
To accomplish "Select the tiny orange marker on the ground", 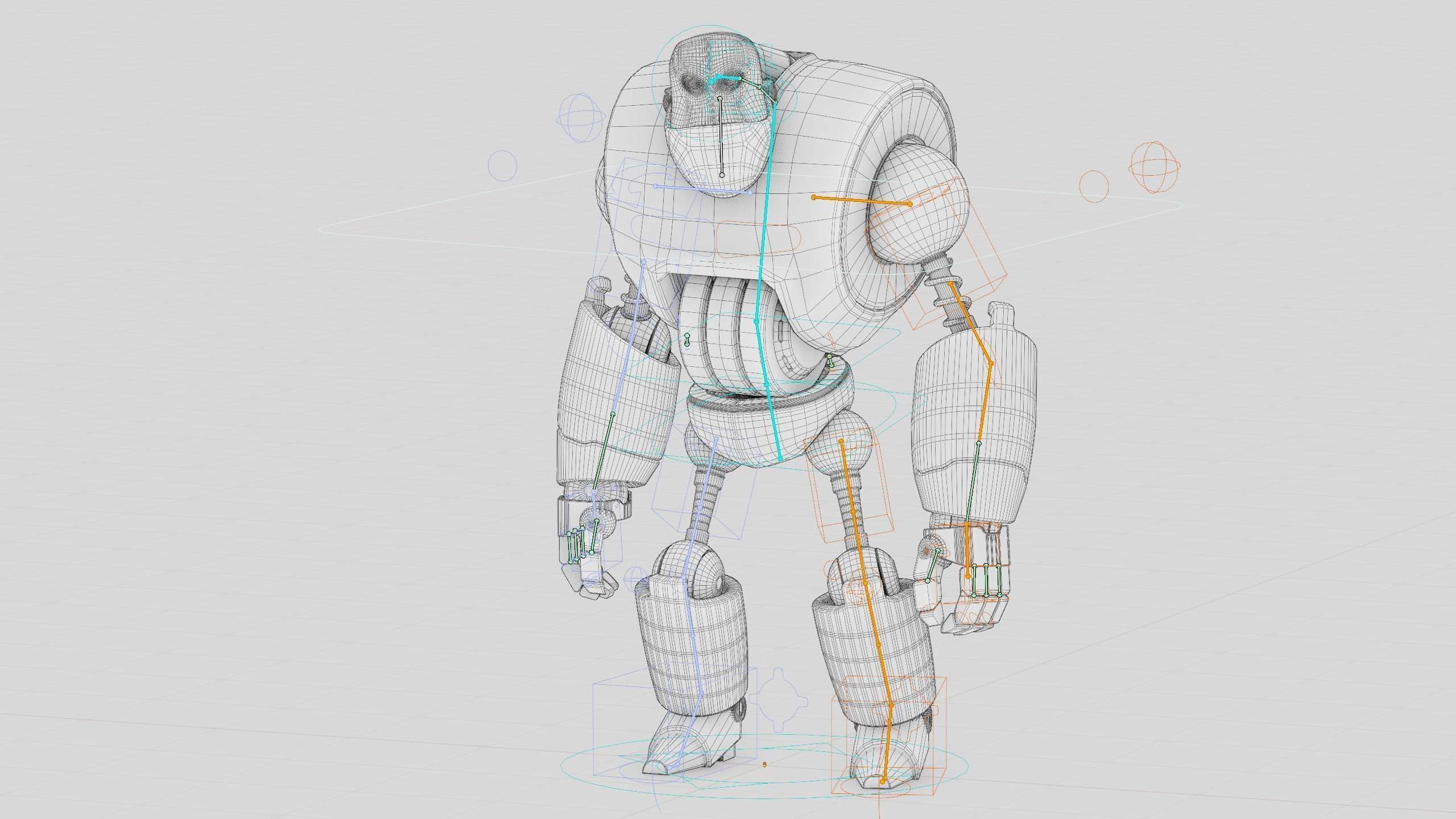I will 764,764.
